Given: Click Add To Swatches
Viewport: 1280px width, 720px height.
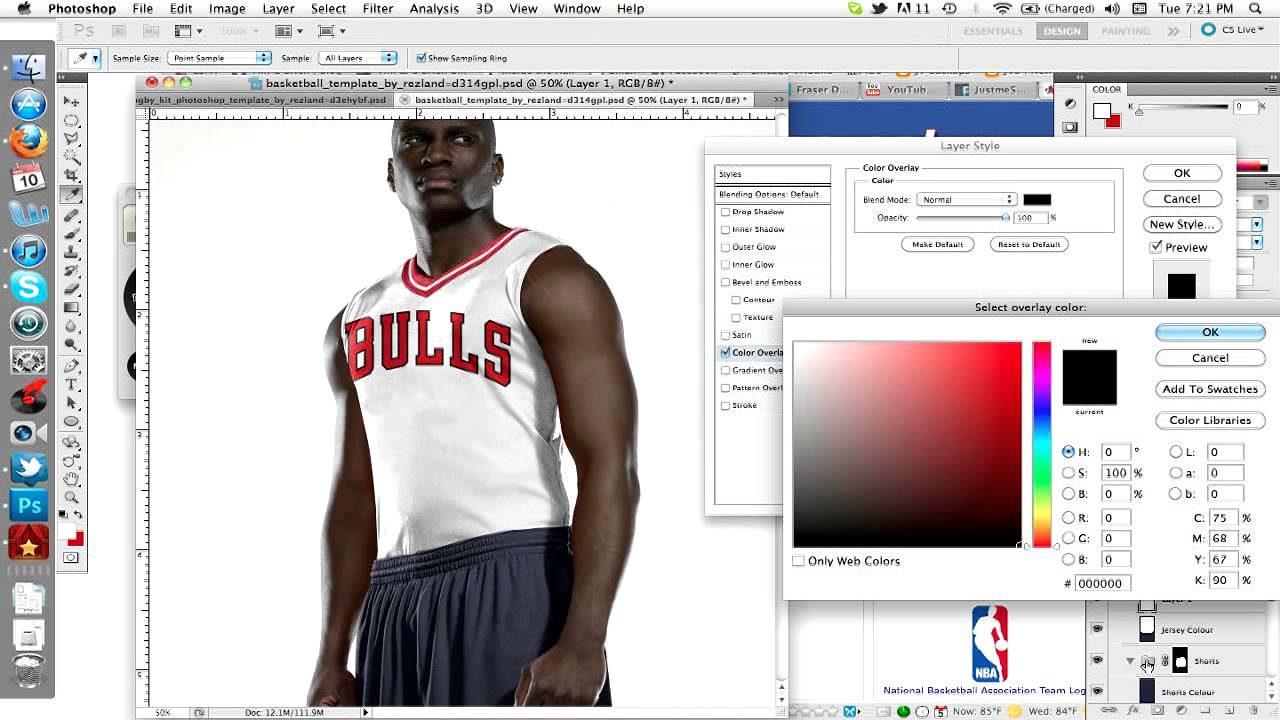Looking at the screenshot, I should coord(1210,389).
